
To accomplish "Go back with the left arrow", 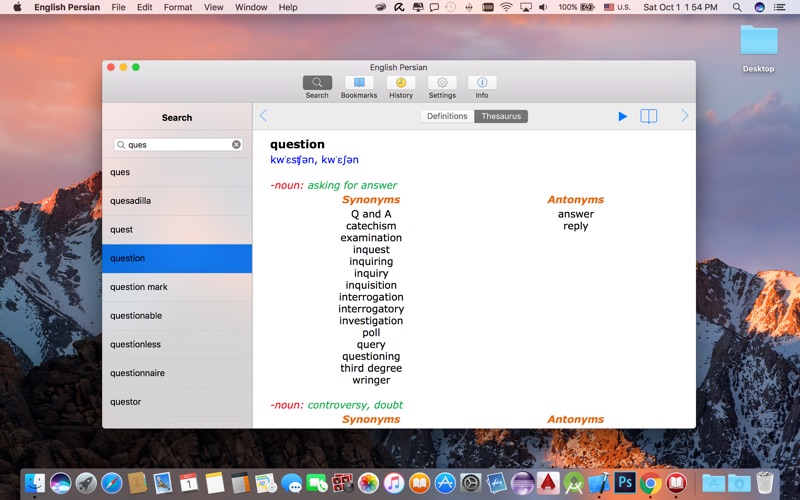I will tap(263, 116).
